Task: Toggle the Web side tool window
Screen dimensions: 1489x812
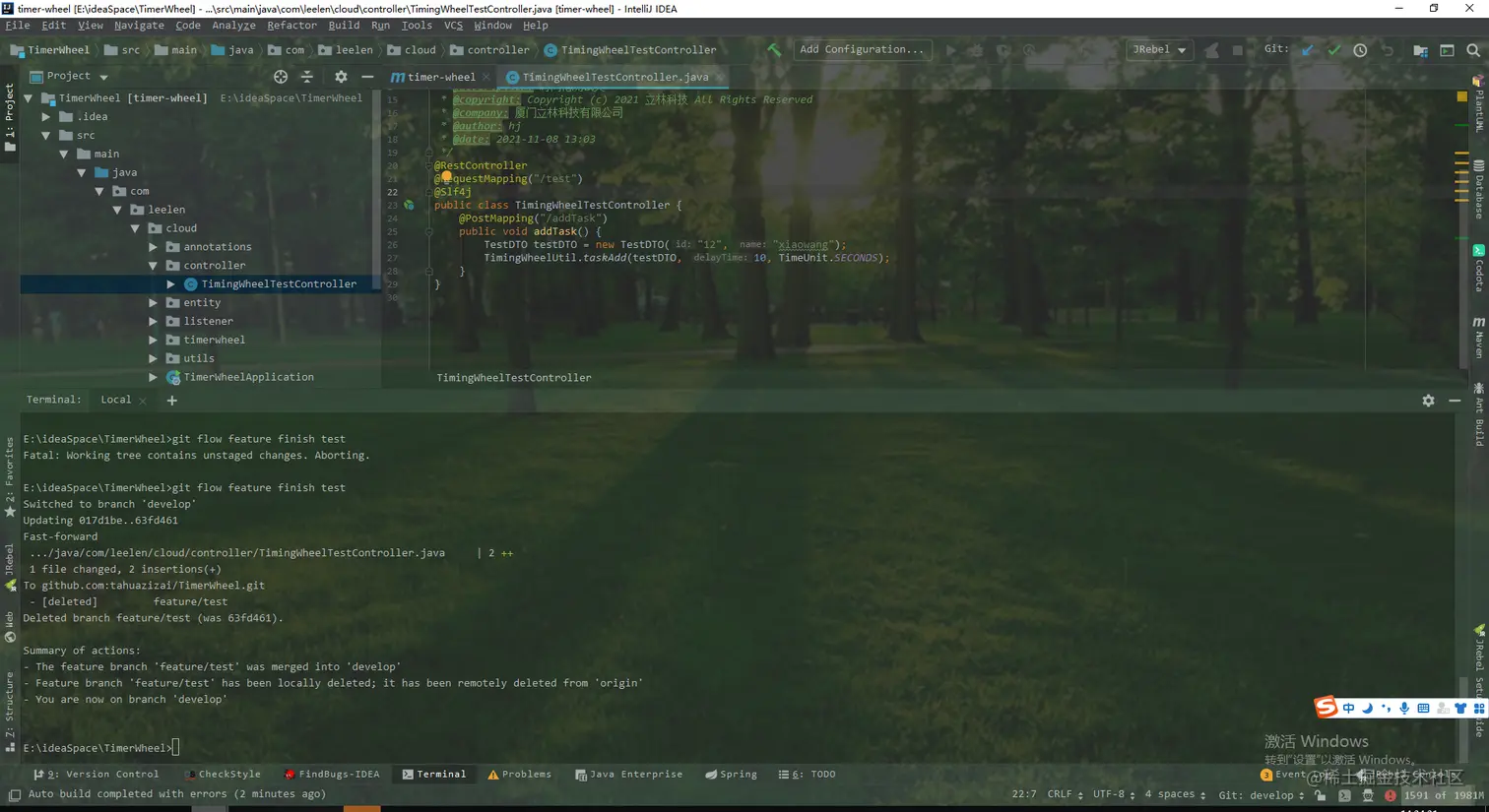Action: coord(10,627)
